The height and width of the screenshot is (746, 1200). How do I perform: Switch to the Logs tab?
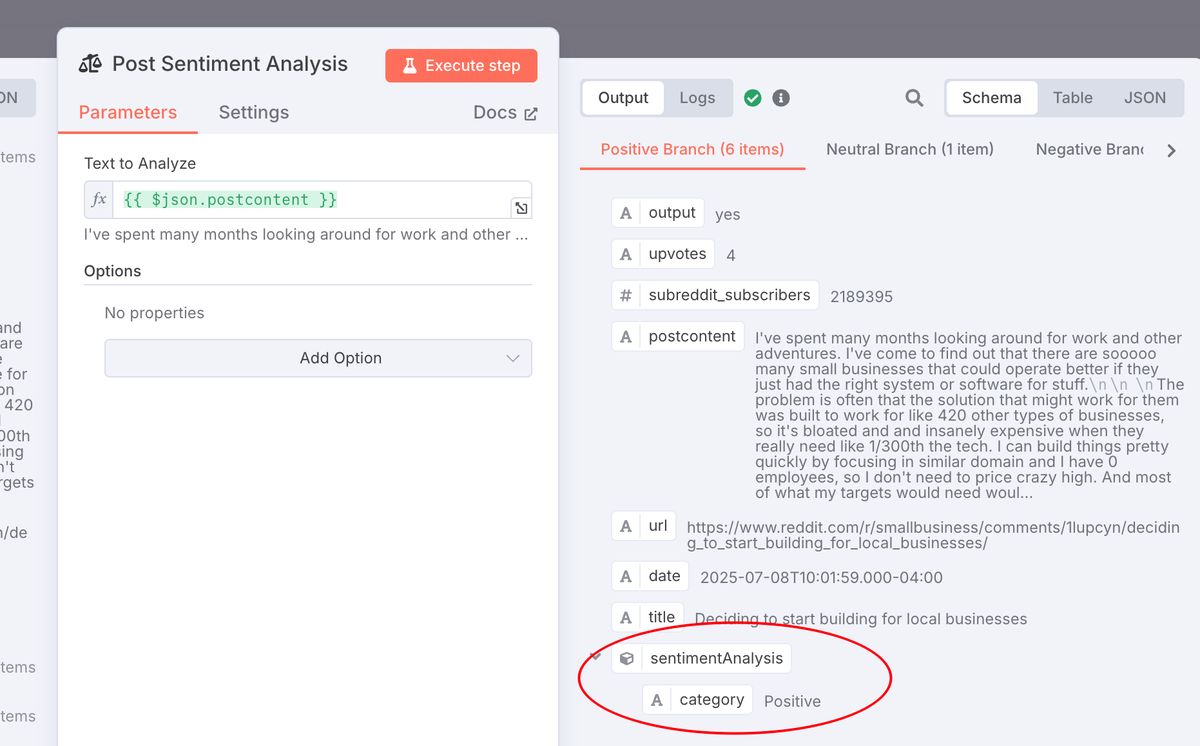pos(698,98)
